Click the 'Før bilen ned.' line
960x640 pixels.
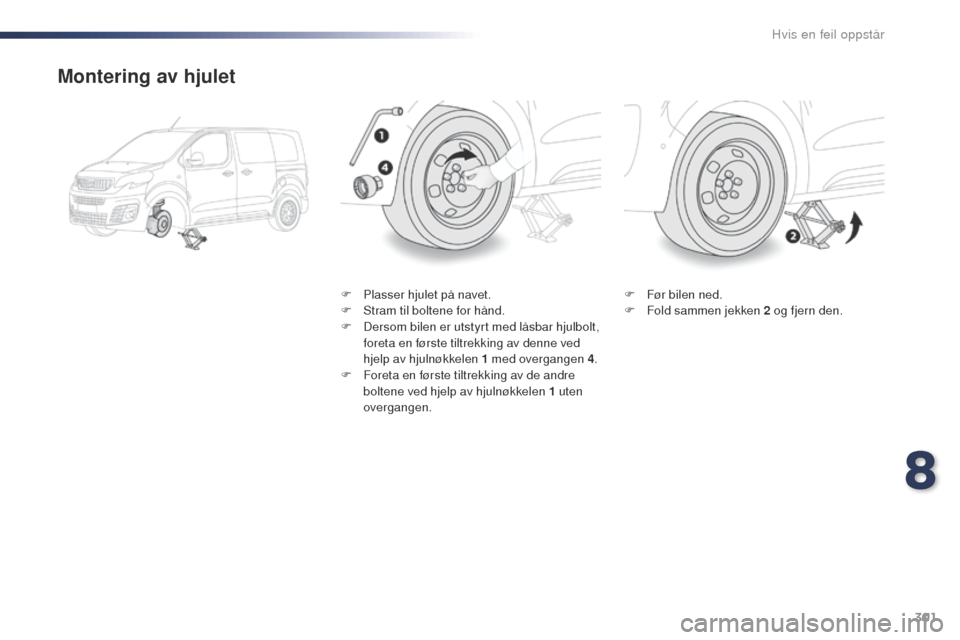click(684, 295)
